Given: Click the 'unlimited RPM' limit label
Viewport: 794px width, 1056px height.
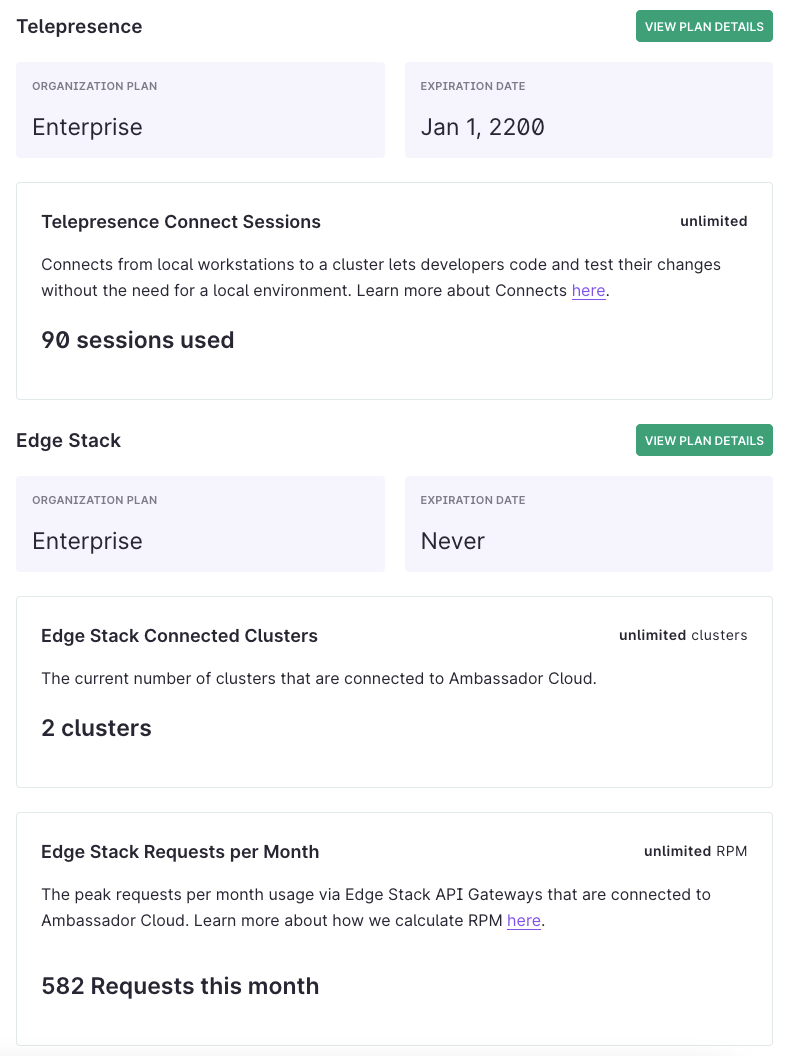Looking at the screenshot, I should 695,851.
